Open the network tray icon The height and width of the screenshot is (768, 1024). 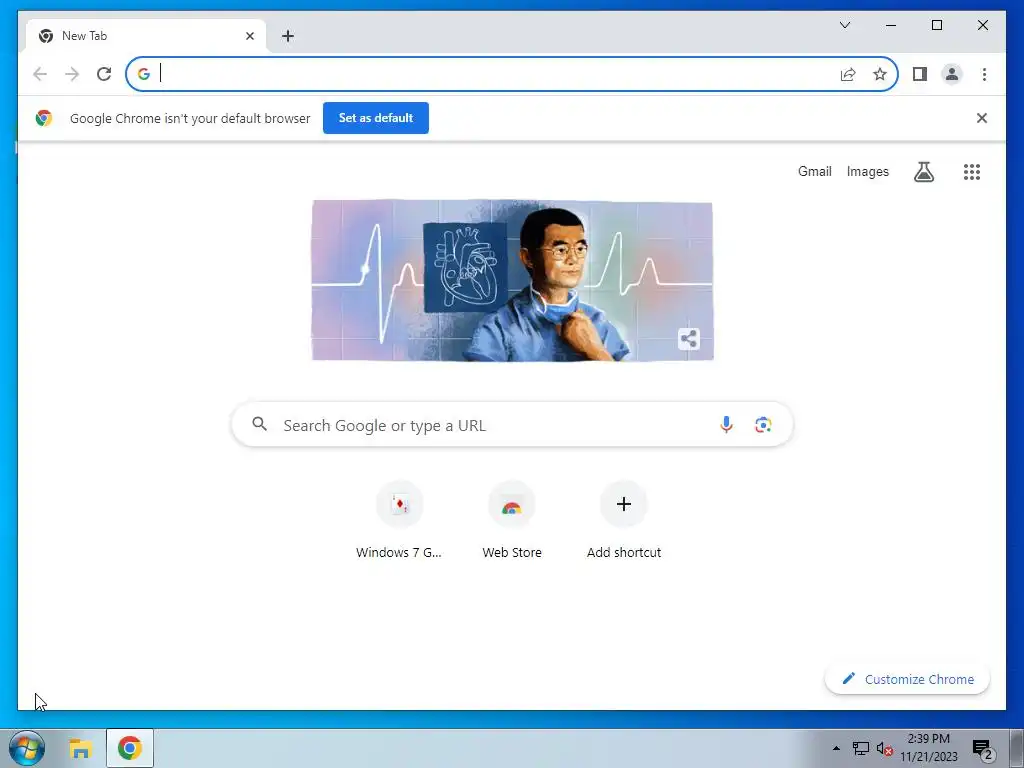coord(861,748)
